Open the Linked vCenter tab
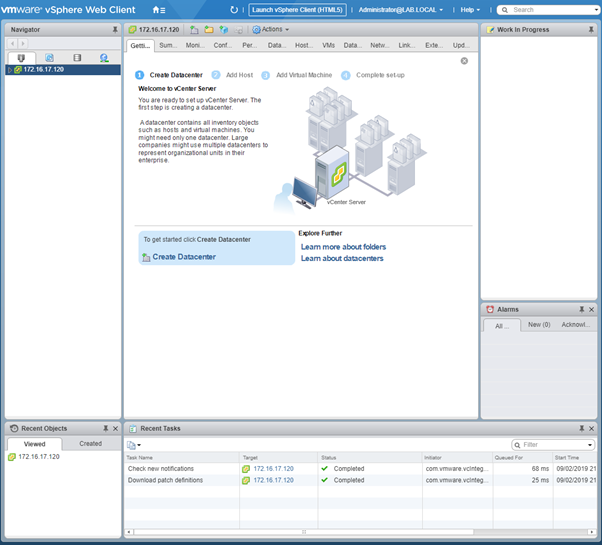Image resolution: width=602 pixels, height=545 pixels. click(406, 45)
